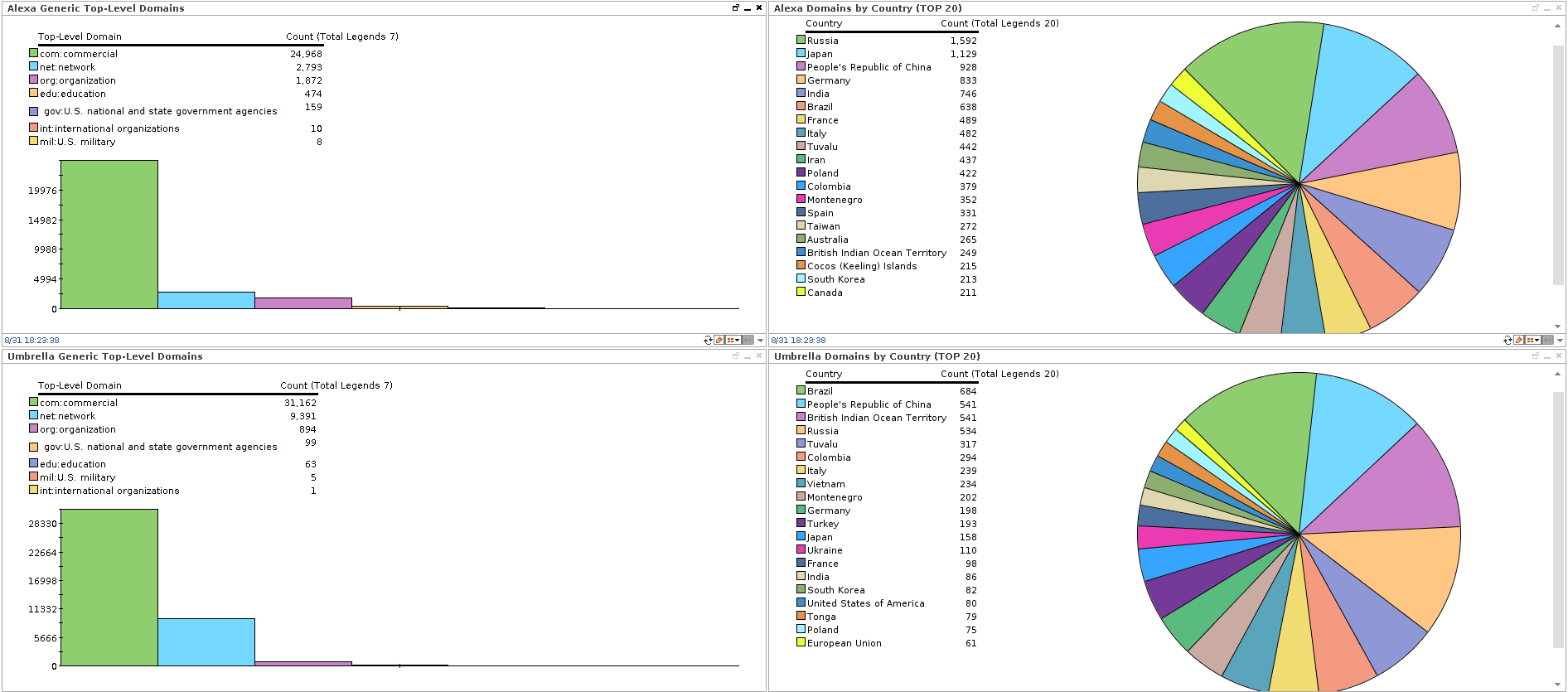Click edit pencil icon in Alexa Generic panel

tap(719, 340)
